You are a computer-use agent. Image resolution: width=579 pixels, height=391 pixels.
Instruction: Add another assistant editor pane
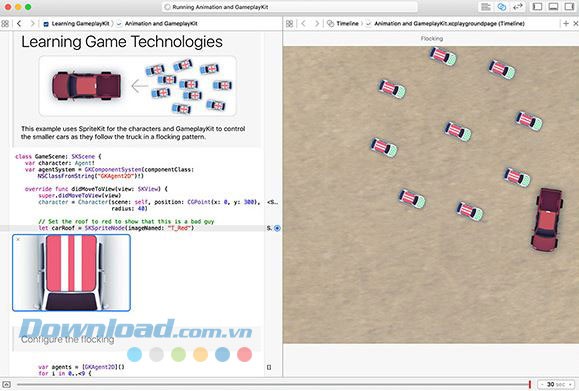point(566,24)
